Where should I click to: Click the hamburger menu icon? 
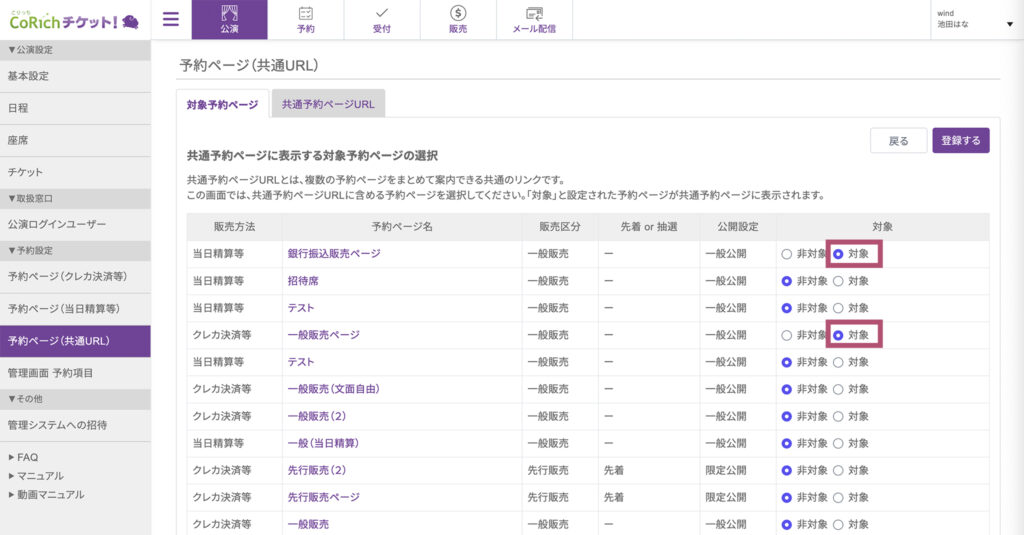pyautogui.click(x=170, y=19)
